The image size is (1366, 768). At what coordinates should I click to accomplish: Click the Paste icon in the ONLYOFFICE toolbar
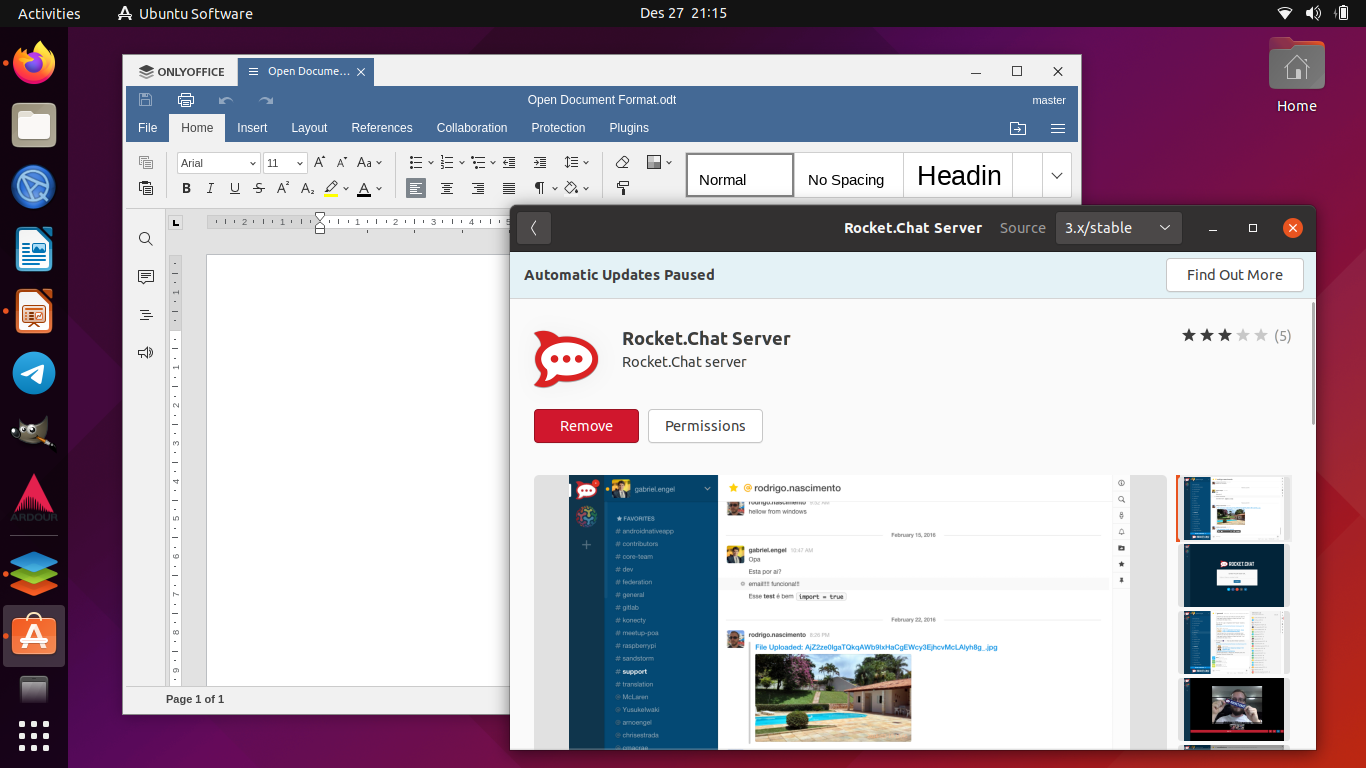[x=146, y=188]
